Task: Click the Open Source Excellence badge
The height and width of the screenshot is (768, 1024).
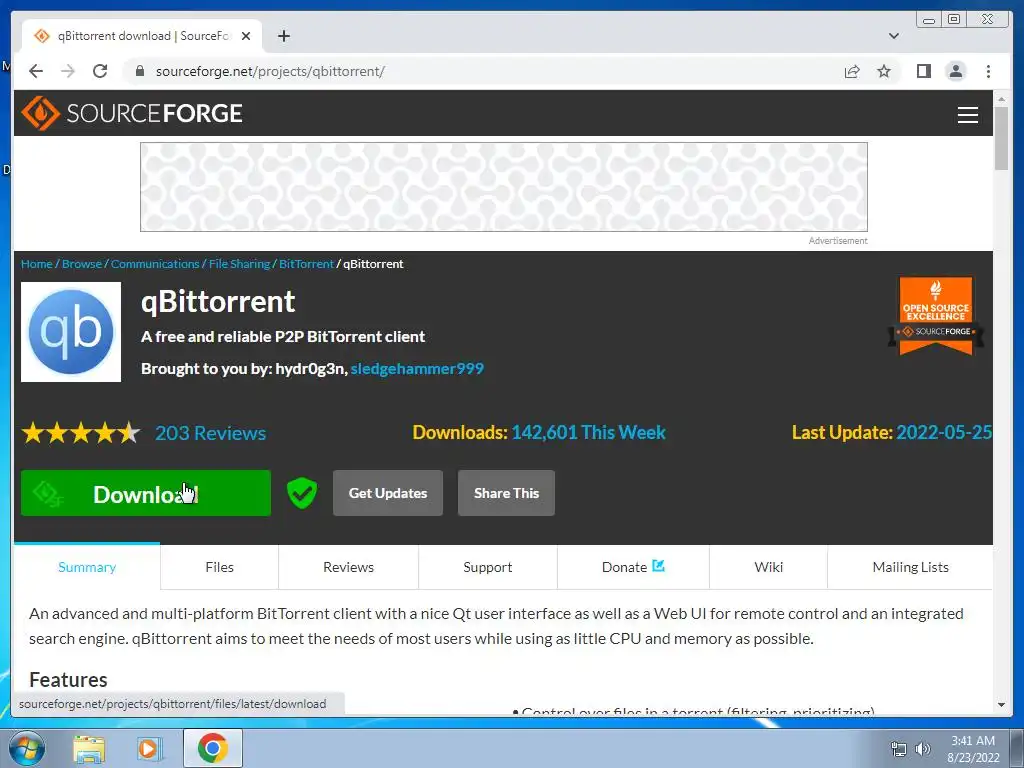Action: tap(936, 316)
